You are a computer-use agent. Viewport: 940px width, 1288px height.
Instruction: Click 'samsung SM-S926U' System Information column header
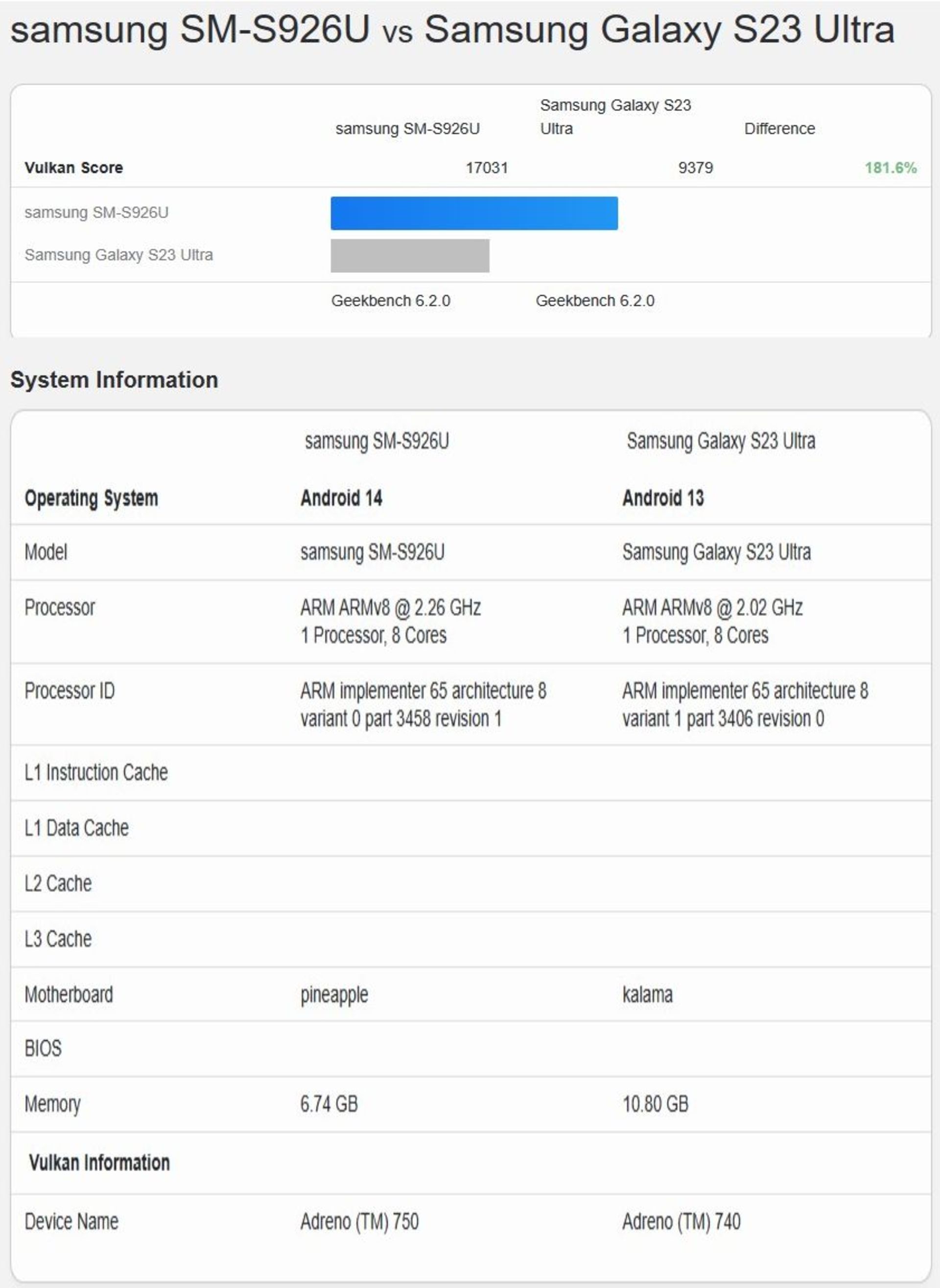376,441
